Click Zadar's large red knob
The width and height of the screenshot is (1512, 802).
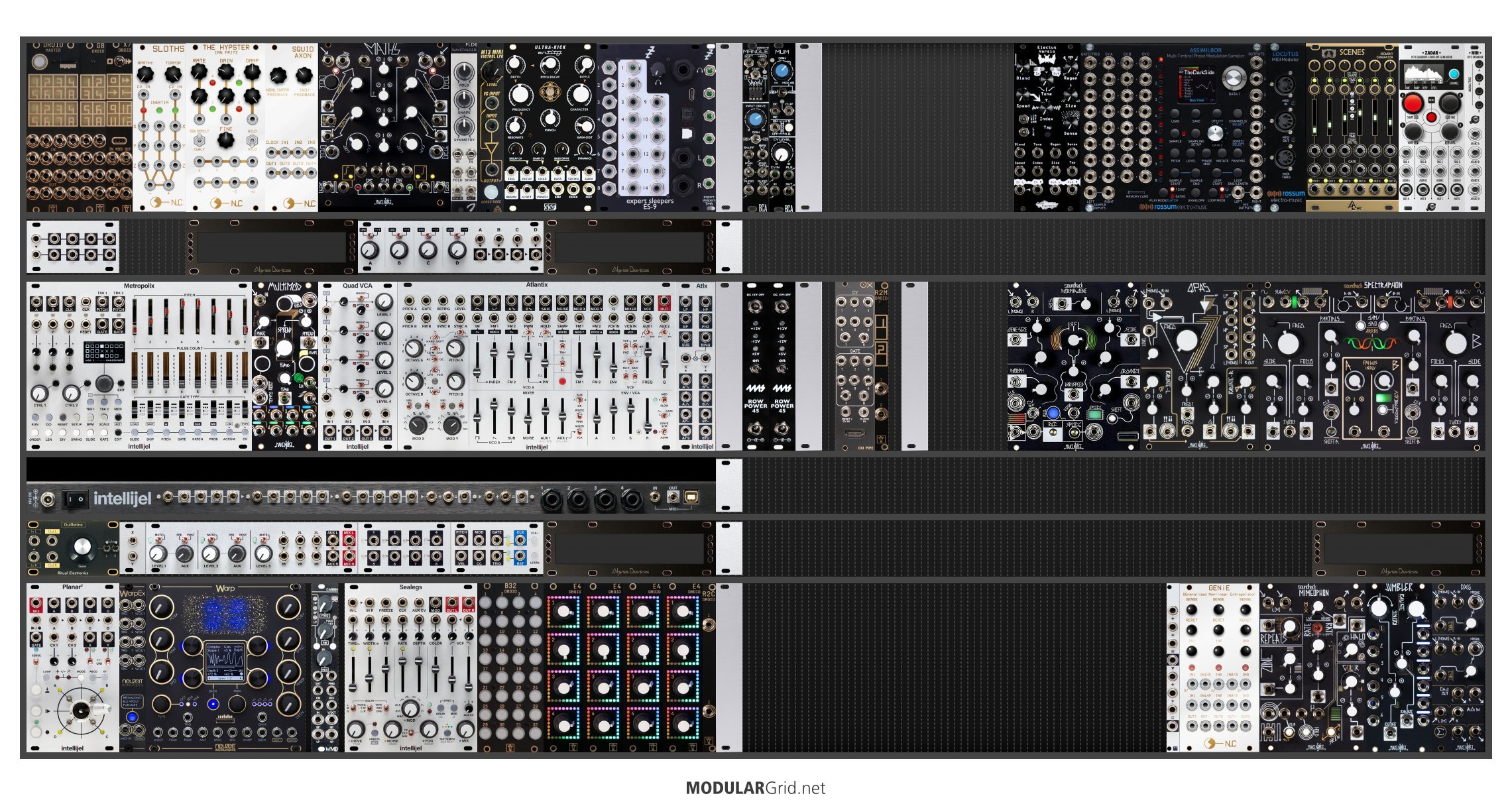tap(1413, 103)
